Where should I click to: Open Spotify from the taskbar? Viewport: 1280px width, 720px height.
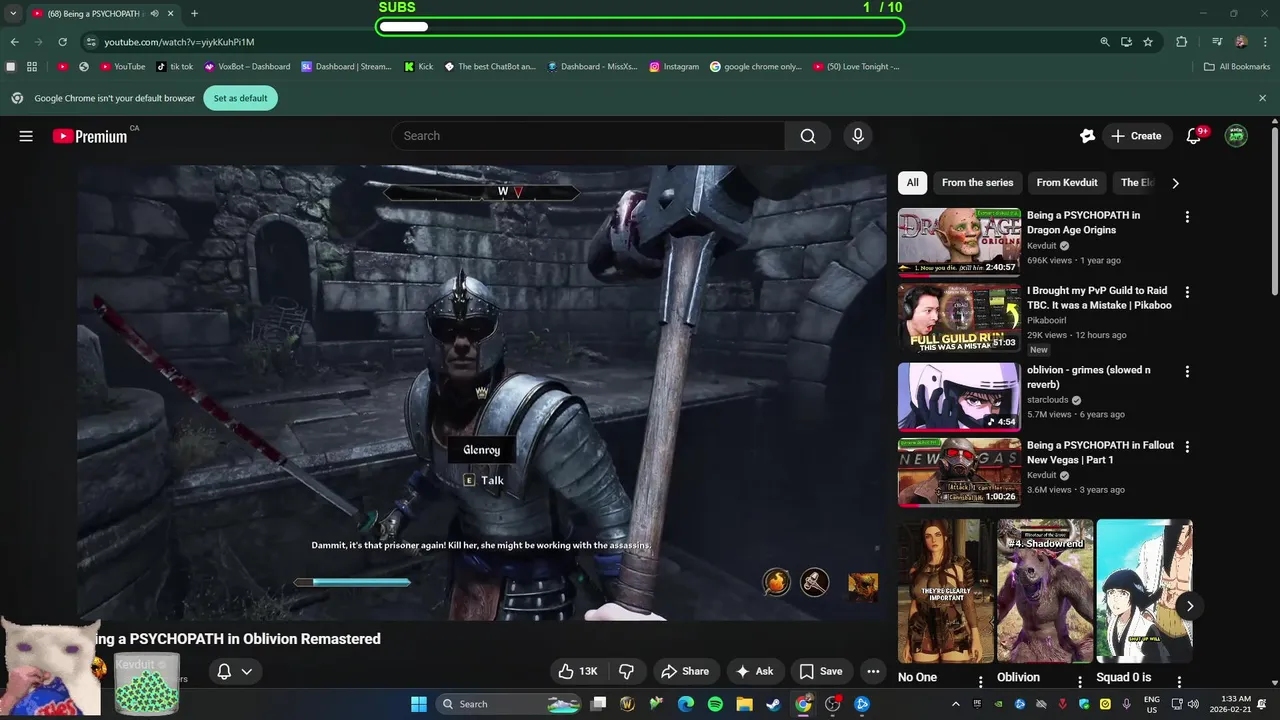click(x=715, y=704)
